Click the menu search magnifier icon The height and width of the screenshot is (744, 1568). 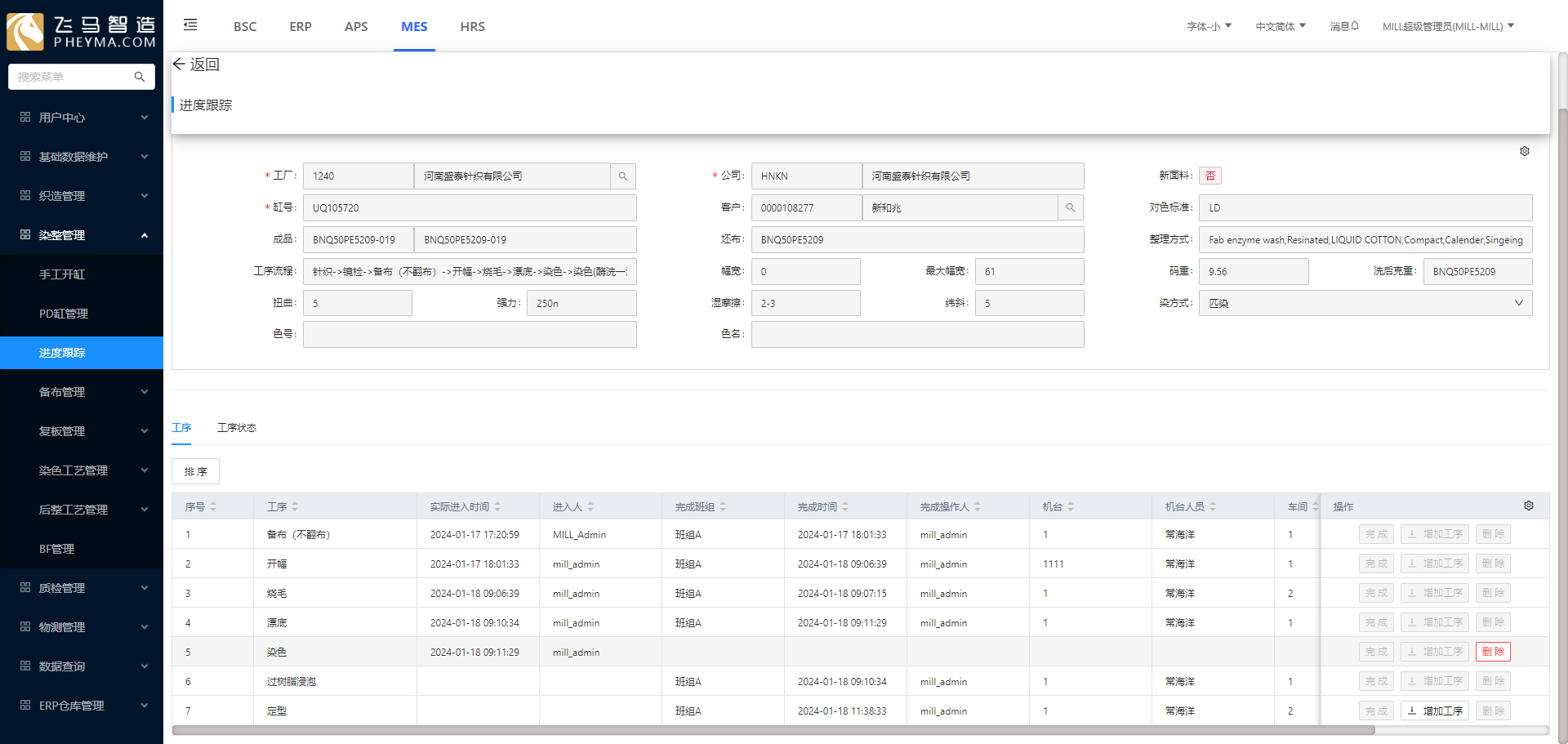(x=140, y=77)
